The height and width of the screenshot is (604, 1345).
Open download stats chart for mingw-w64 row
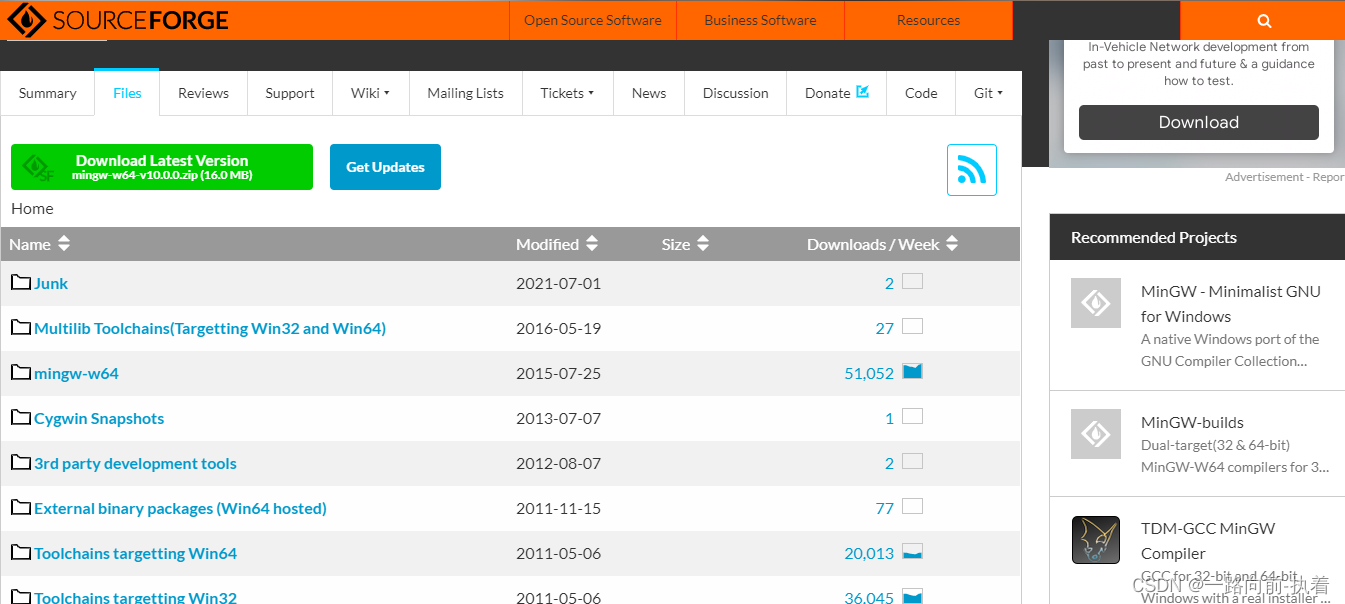click(912, 371)
